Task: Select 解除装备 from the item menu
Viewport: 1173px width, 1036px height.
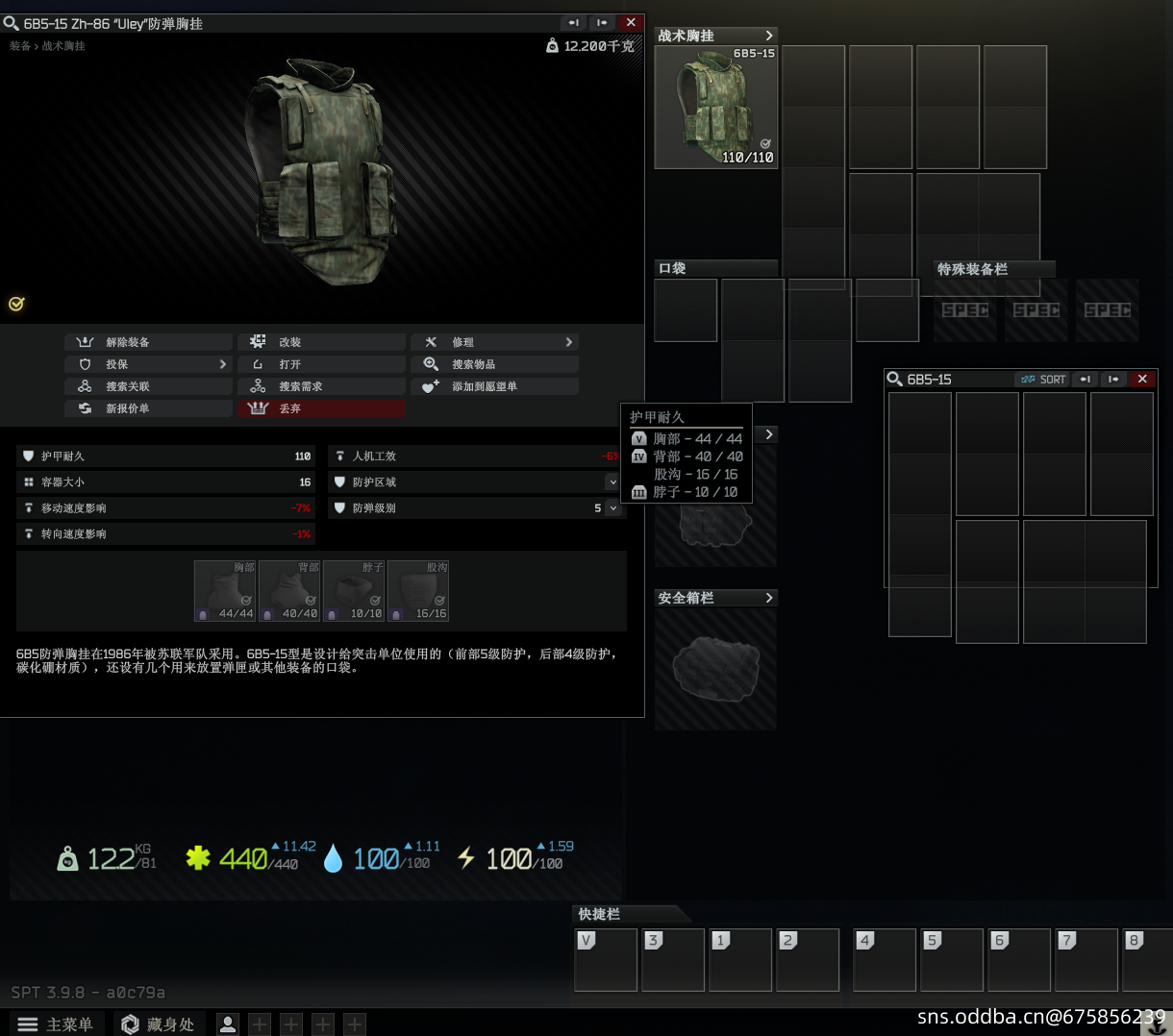Action: point(149,342)
